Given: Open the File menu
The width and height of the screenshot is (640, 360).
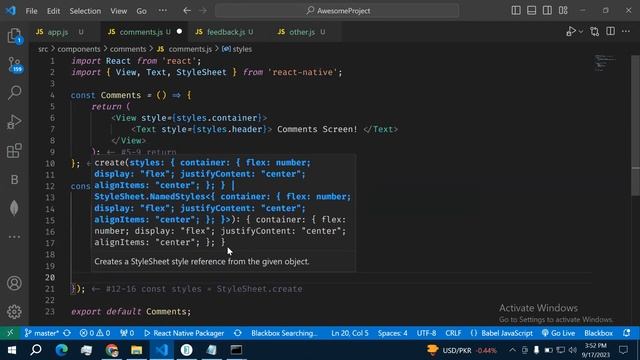Looking at the screenshot, I should [x=31, y=11].
